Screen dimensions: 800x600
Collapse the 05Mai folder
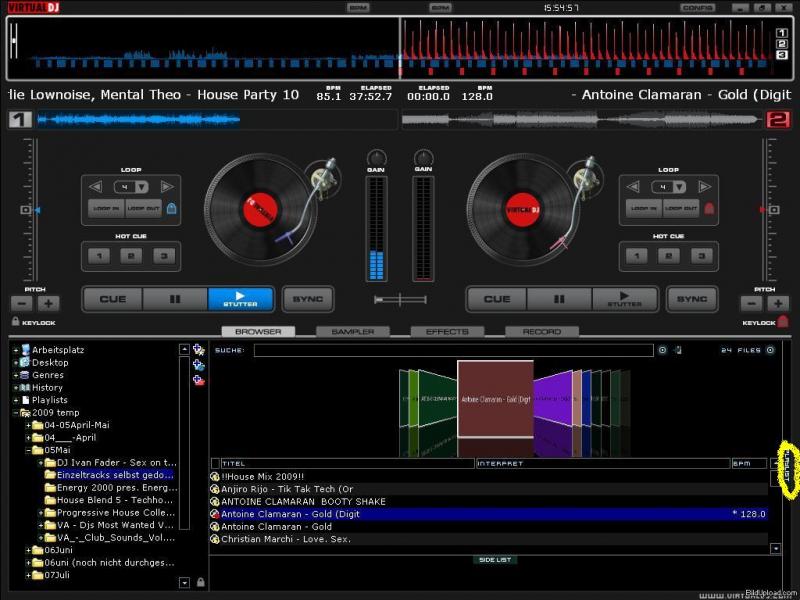28,451
